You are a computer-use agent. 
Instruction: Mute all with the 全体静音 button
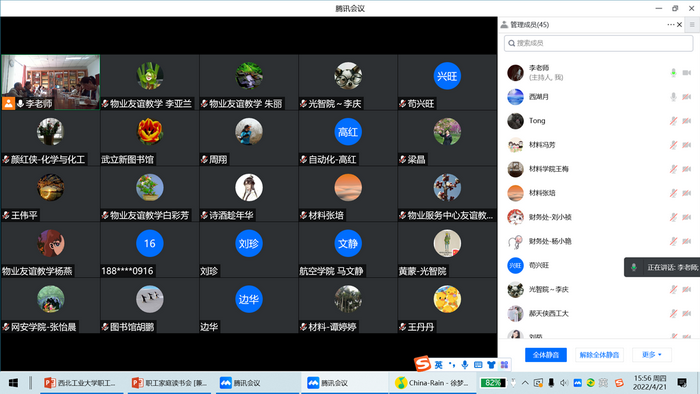click(x=546, y=355)
